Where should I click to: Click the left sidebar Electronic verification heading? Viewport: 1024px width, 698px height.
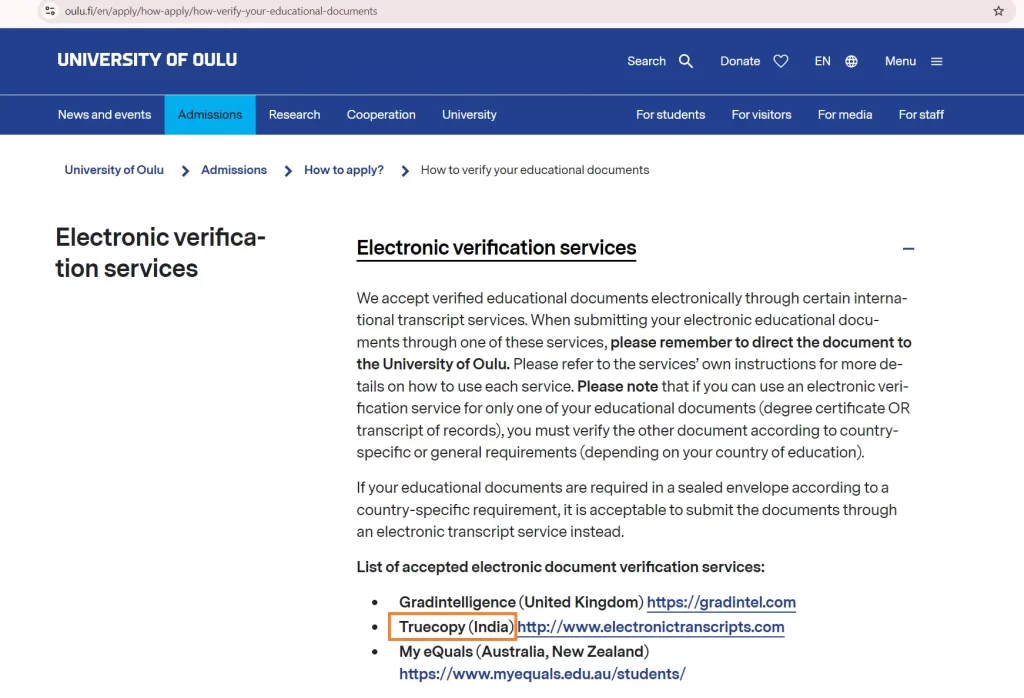tap(161, 253)
